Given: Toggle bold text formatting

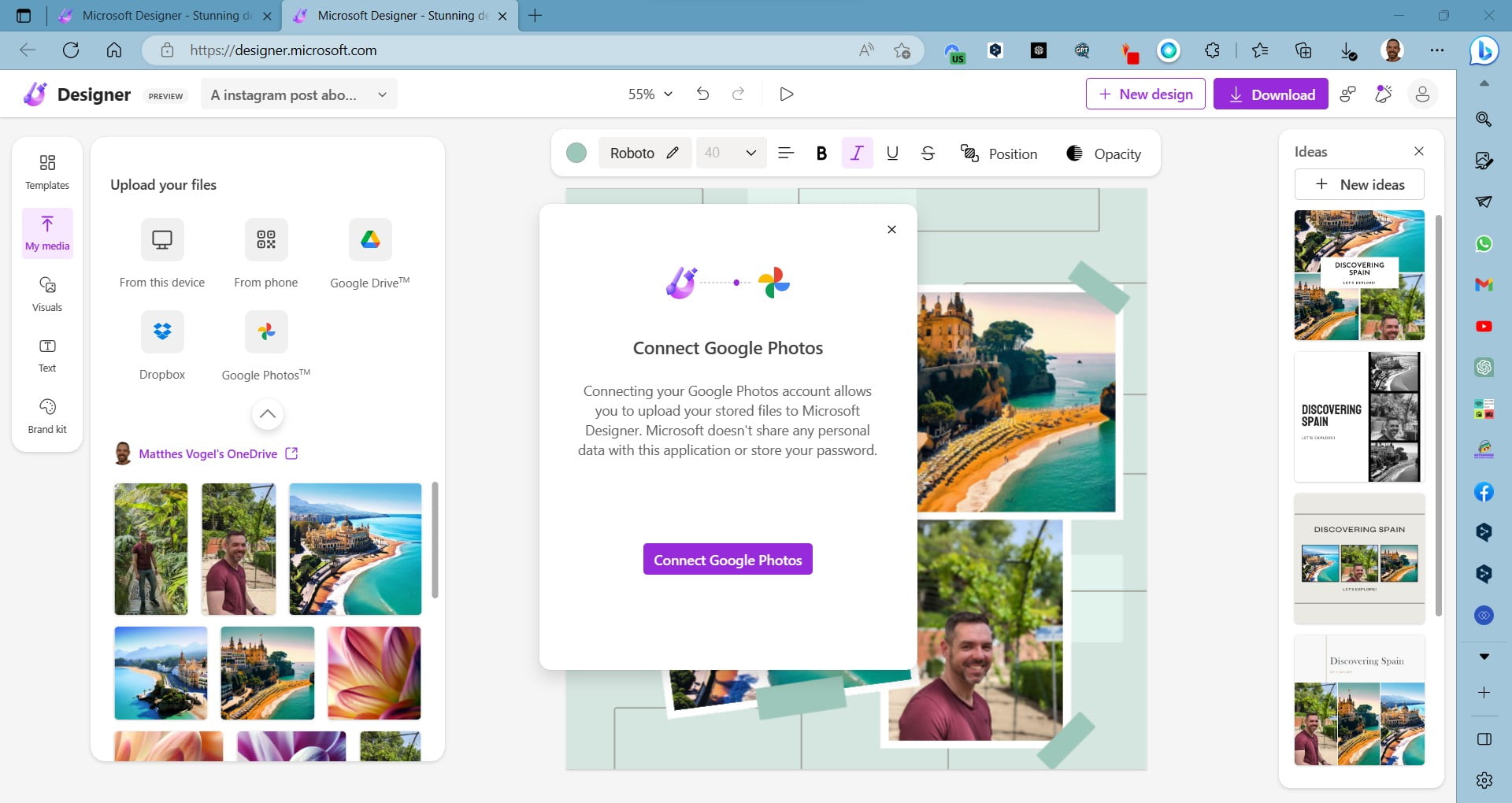Looking at the screenshot, I should 821,154.
